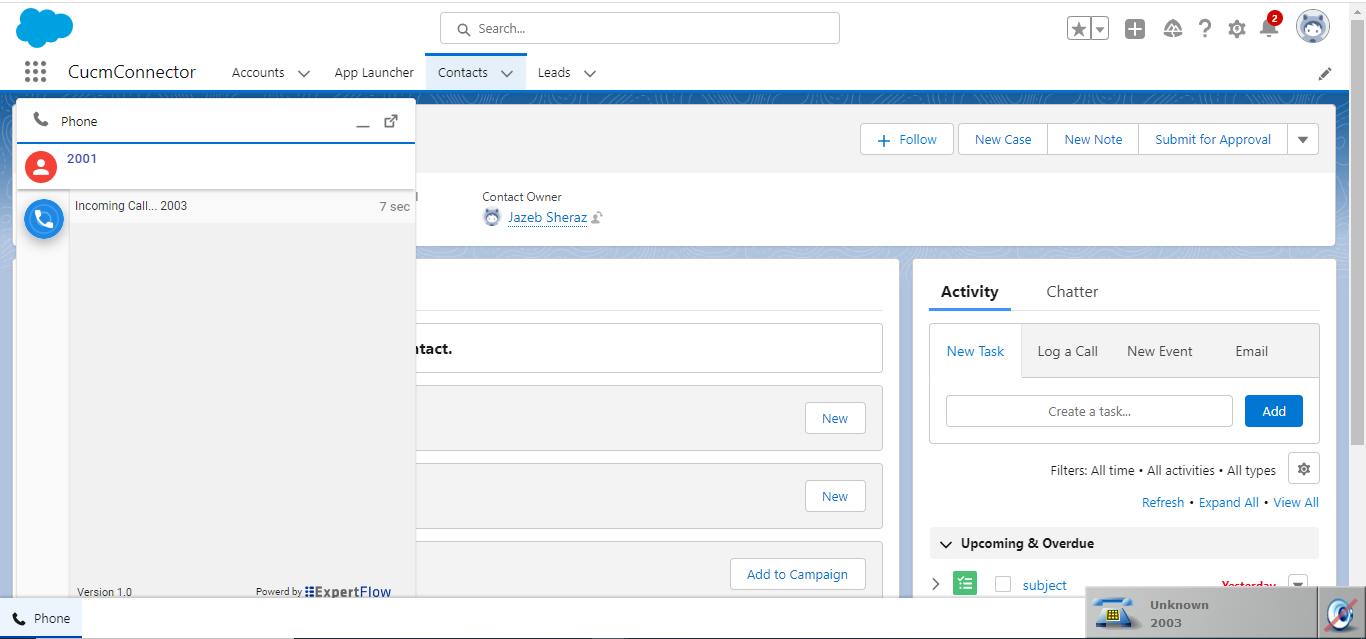Switch to the Chatter tab

point(1072,292)
